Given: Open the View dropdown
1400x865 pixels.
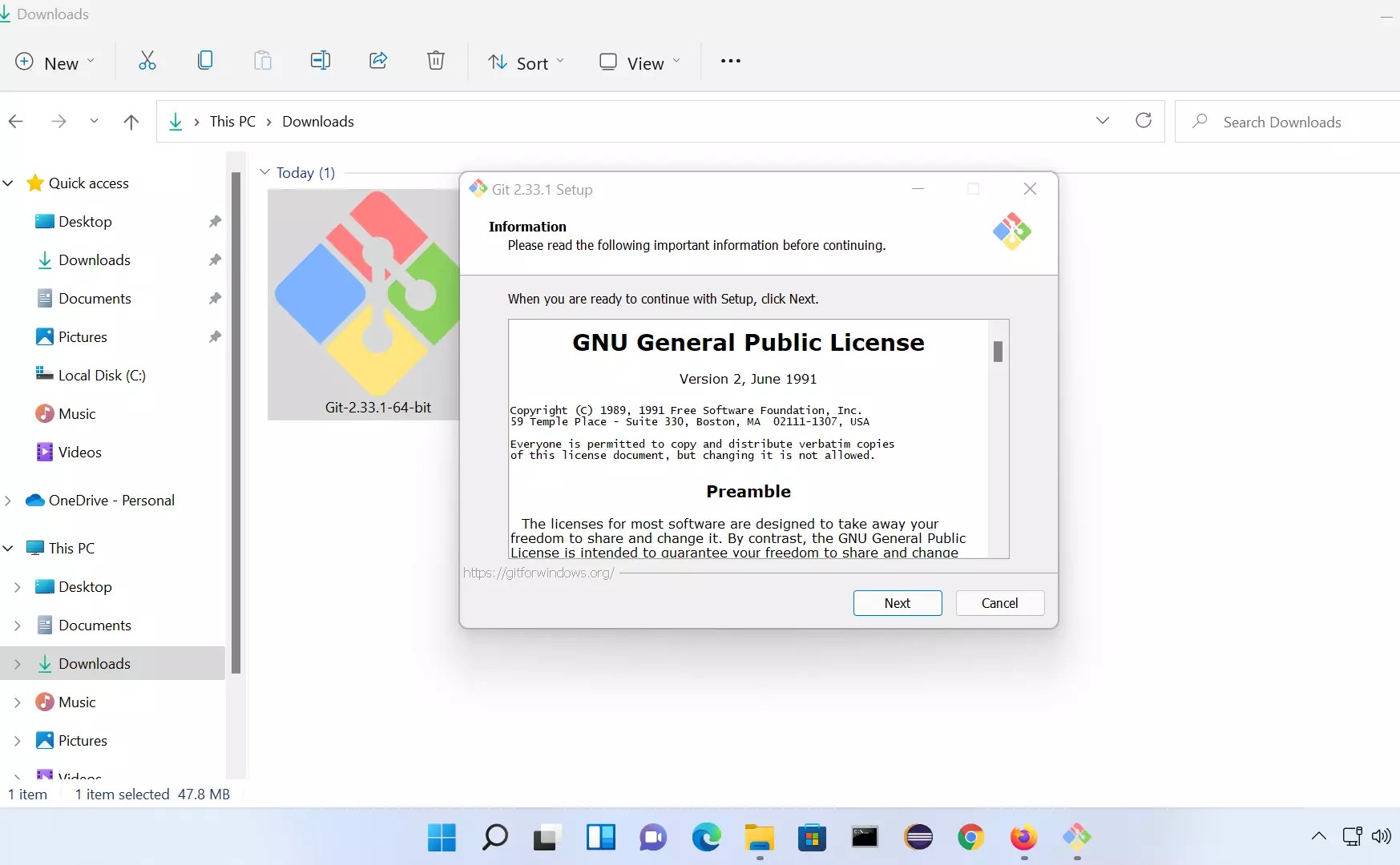Looking at the screenshot, I should click(x=639, y=62).
